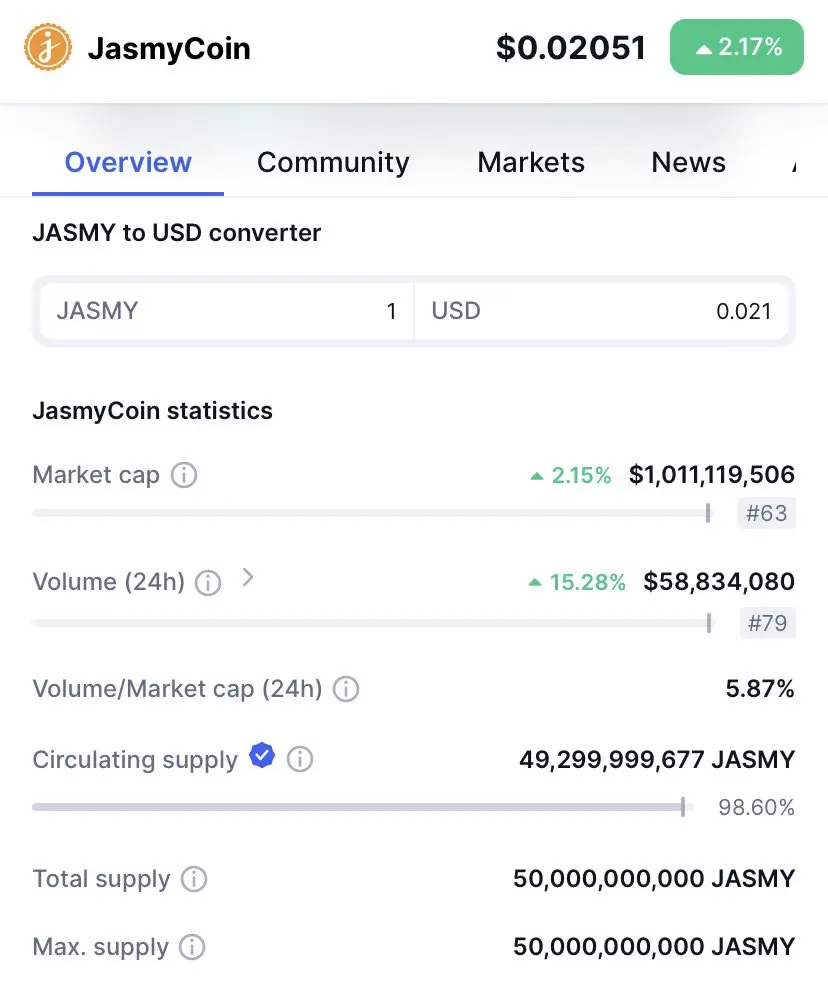Click the JASMY to USD converter heading

tap(177, 233)
